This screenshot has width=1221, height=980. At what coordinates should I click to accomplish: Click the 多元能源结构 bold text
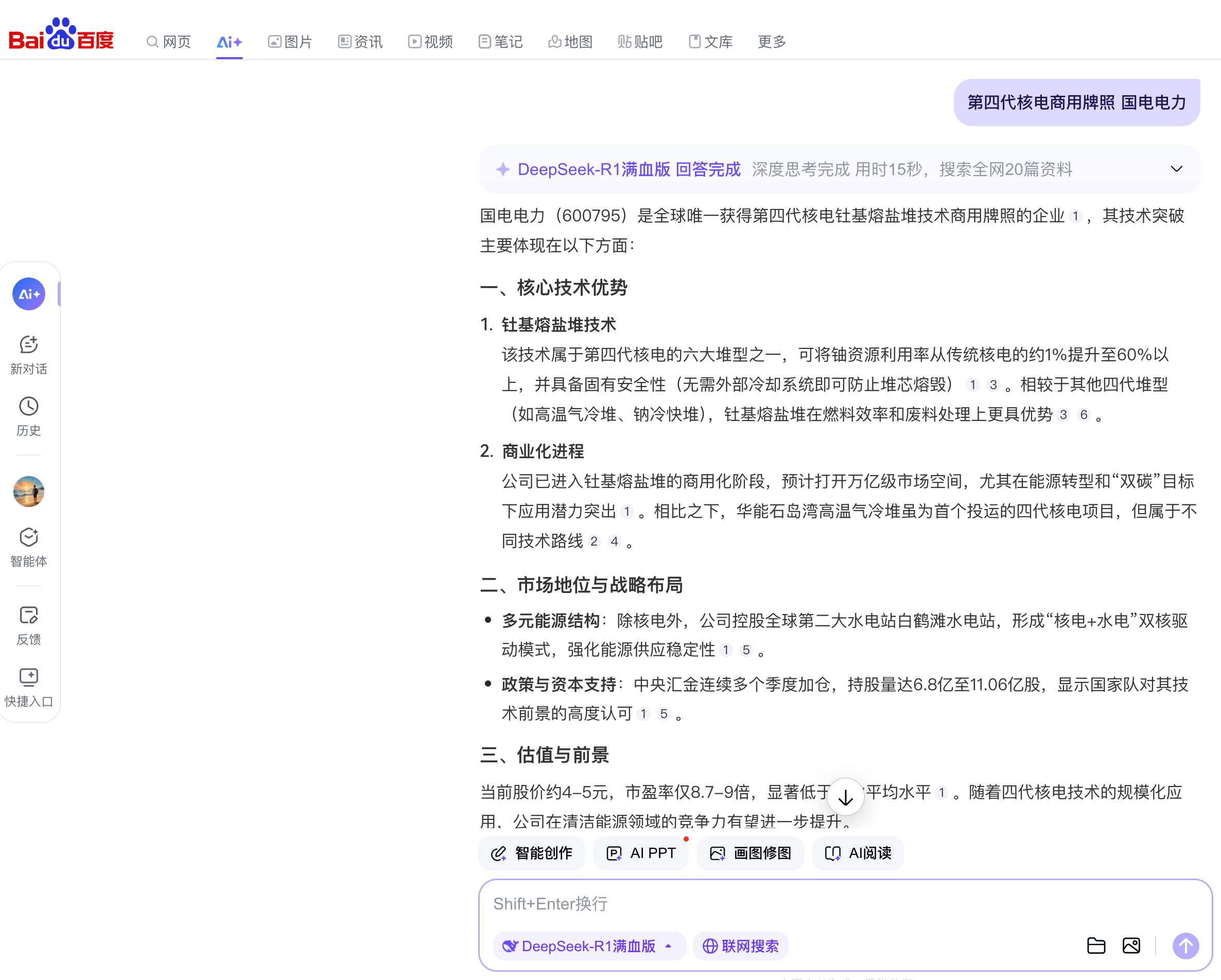(x=550, y=621)
